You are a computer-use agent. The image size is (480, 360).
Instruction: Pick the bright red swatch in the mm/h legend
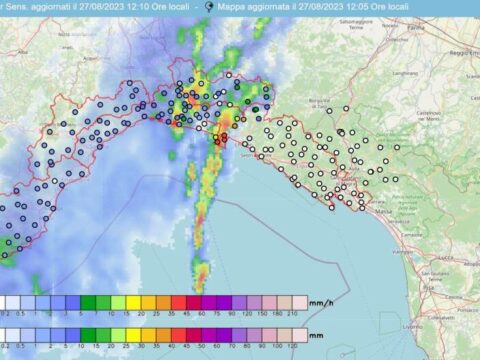point(179,303)
